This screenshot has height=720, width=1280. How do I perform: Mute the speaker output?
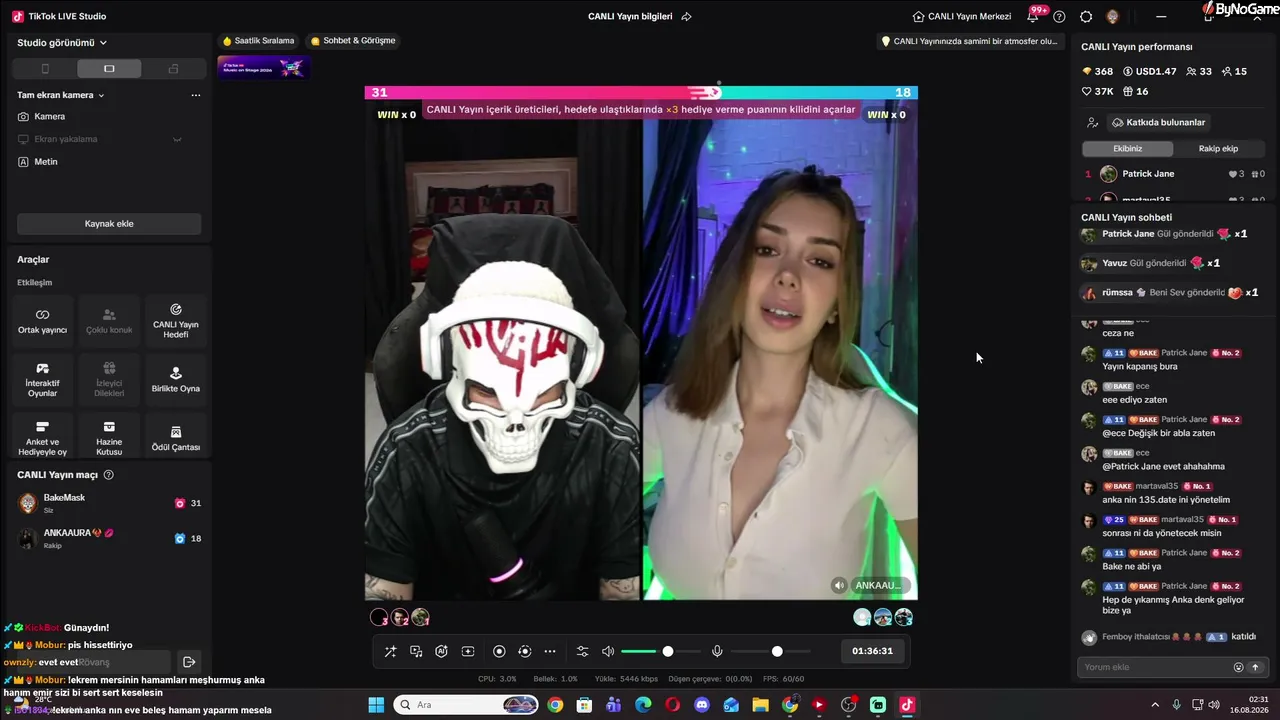(x=608, y=651)
